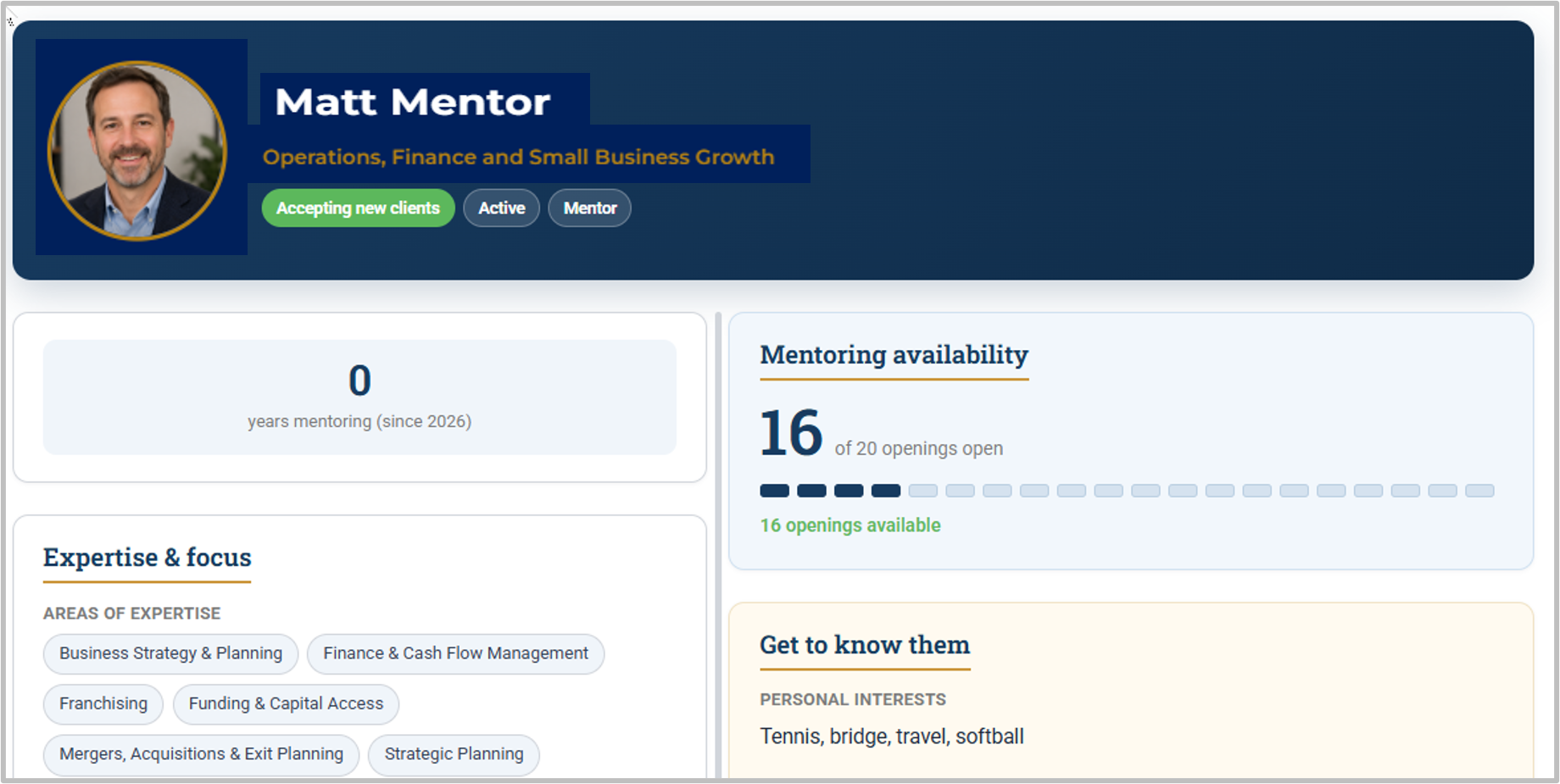The height and width of the screenshot is (784, 1560).
Task: Select the Active status pill
Action: tap(501, 209)
